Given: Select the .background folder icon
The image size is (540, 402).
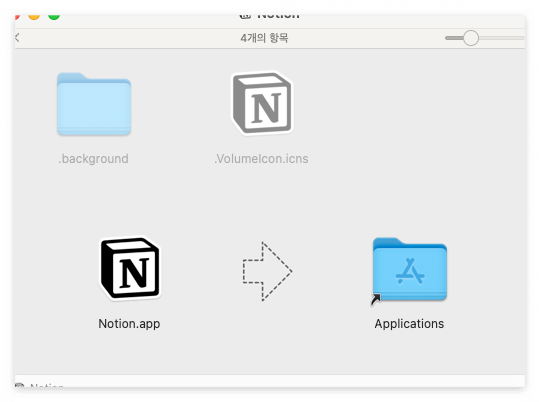Looking at the screenshot, I should tap(94, 104).
